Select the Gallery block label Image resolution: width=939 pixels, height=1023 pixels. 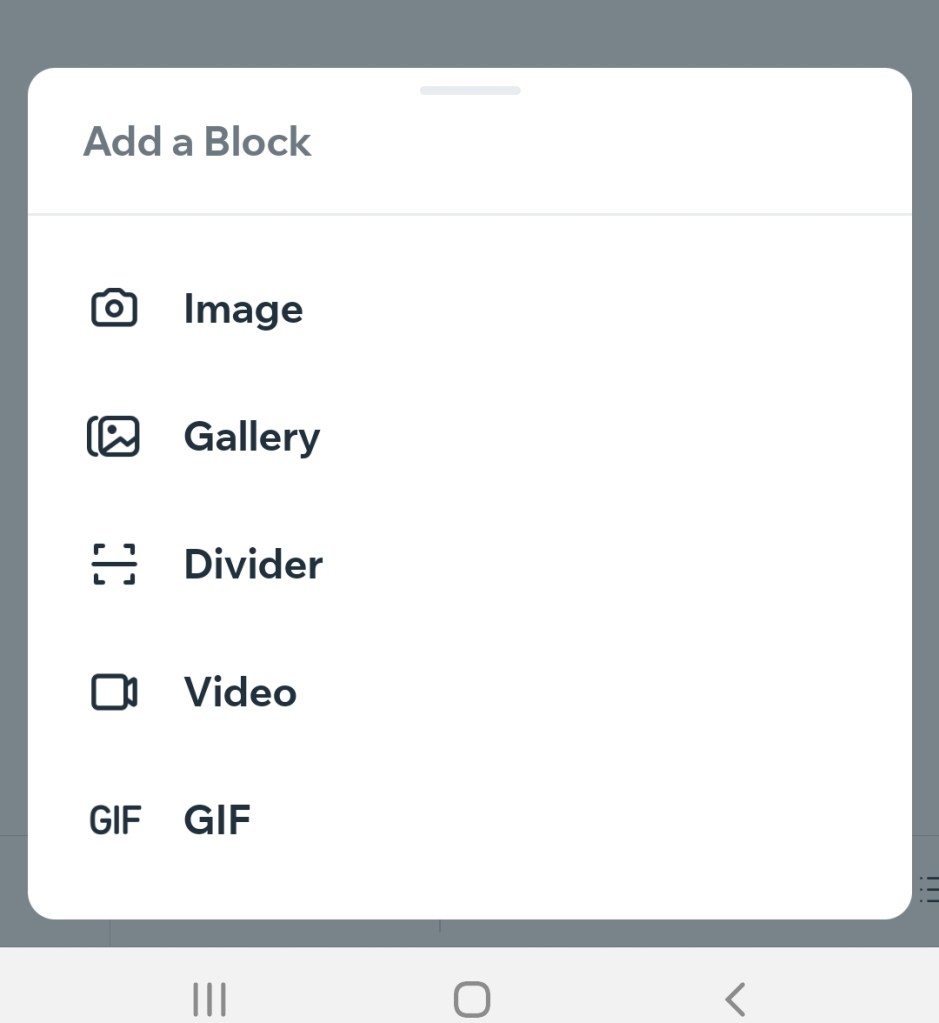(x=252, y=437)
